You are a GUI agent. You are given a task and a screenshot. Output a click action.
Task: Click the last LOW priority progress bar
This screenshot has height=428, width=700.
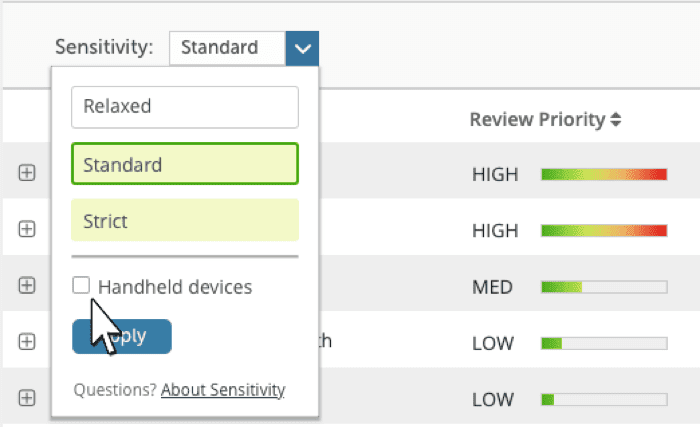603,400
